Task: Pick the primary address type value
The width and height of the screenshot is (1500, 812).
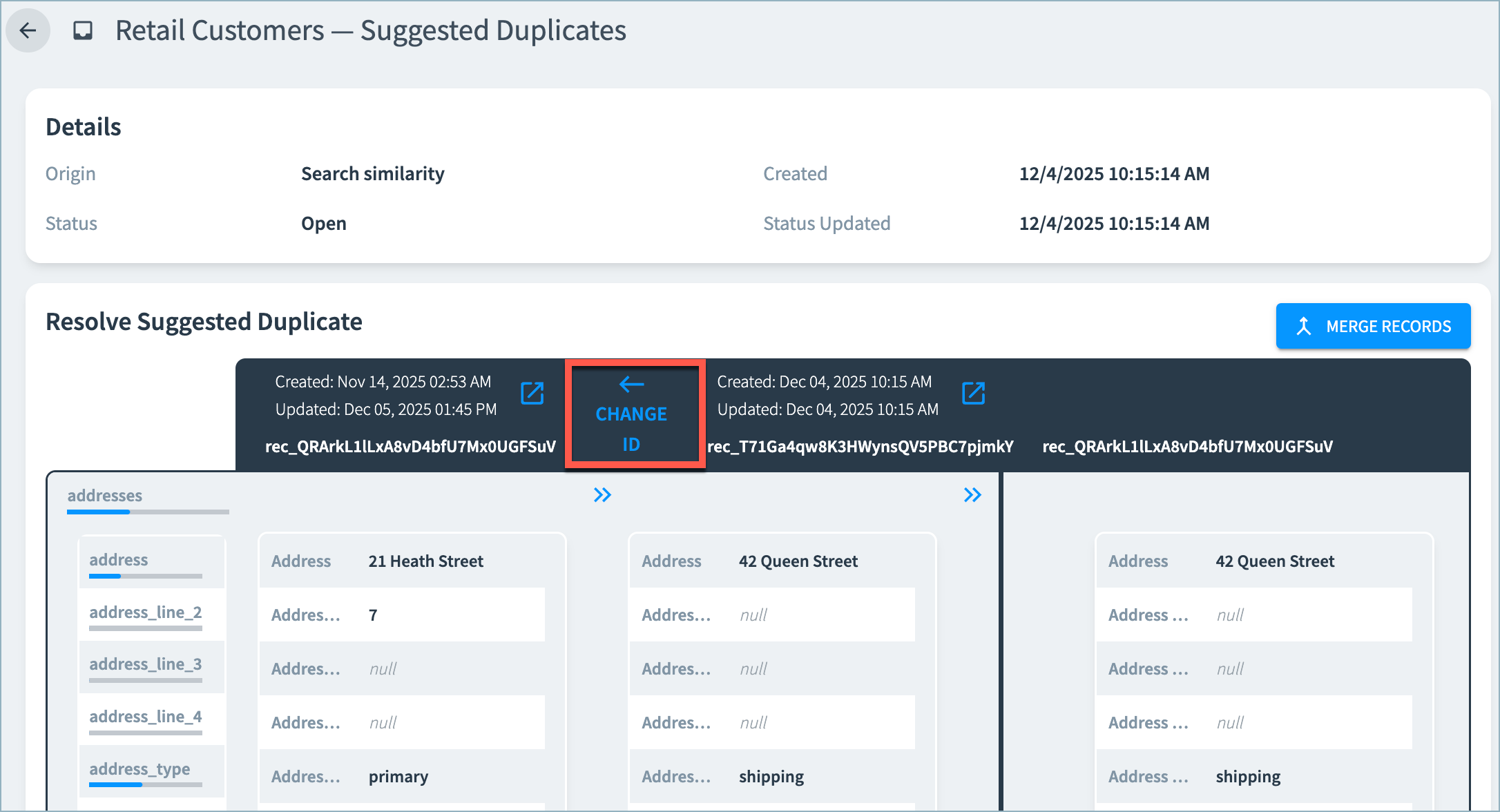Action: (398, 777)
